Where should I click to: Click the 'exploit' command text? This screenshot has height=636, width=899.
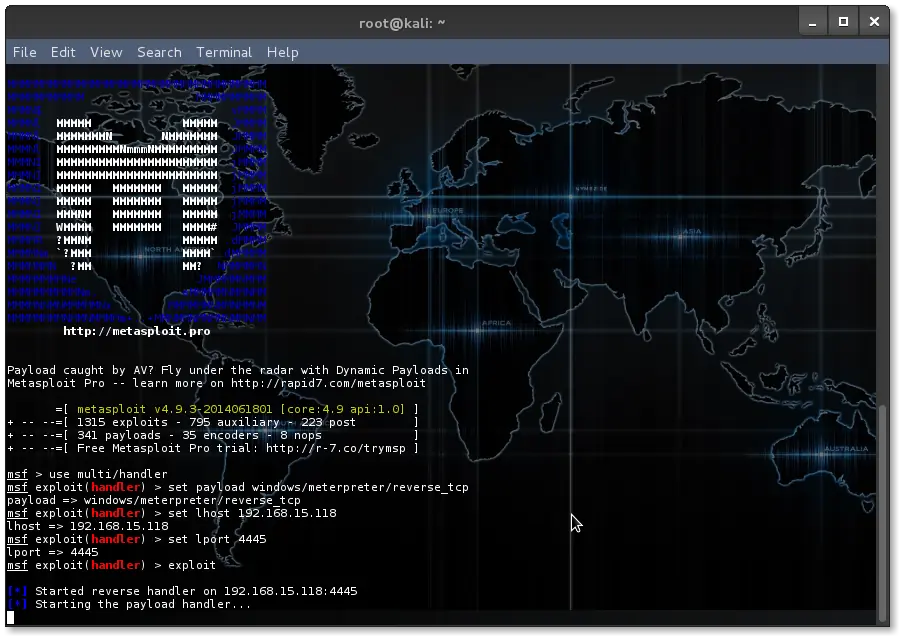[192, 565]
